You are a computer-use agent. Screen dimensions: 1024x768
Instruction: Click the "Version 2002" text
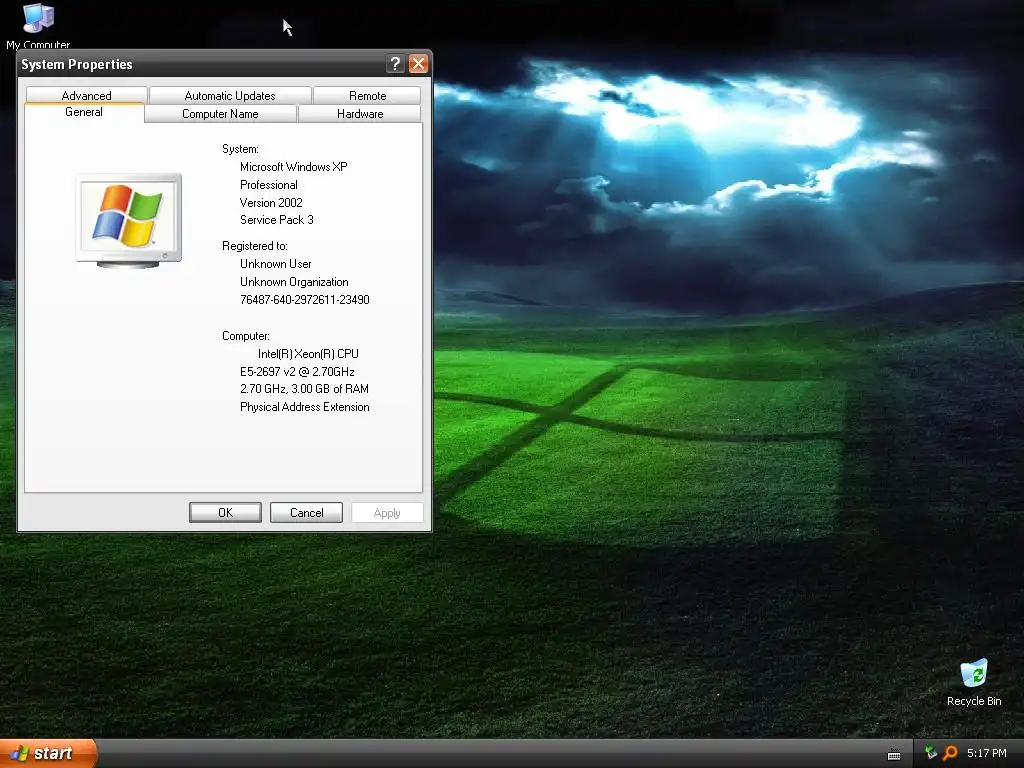point(271,202)
